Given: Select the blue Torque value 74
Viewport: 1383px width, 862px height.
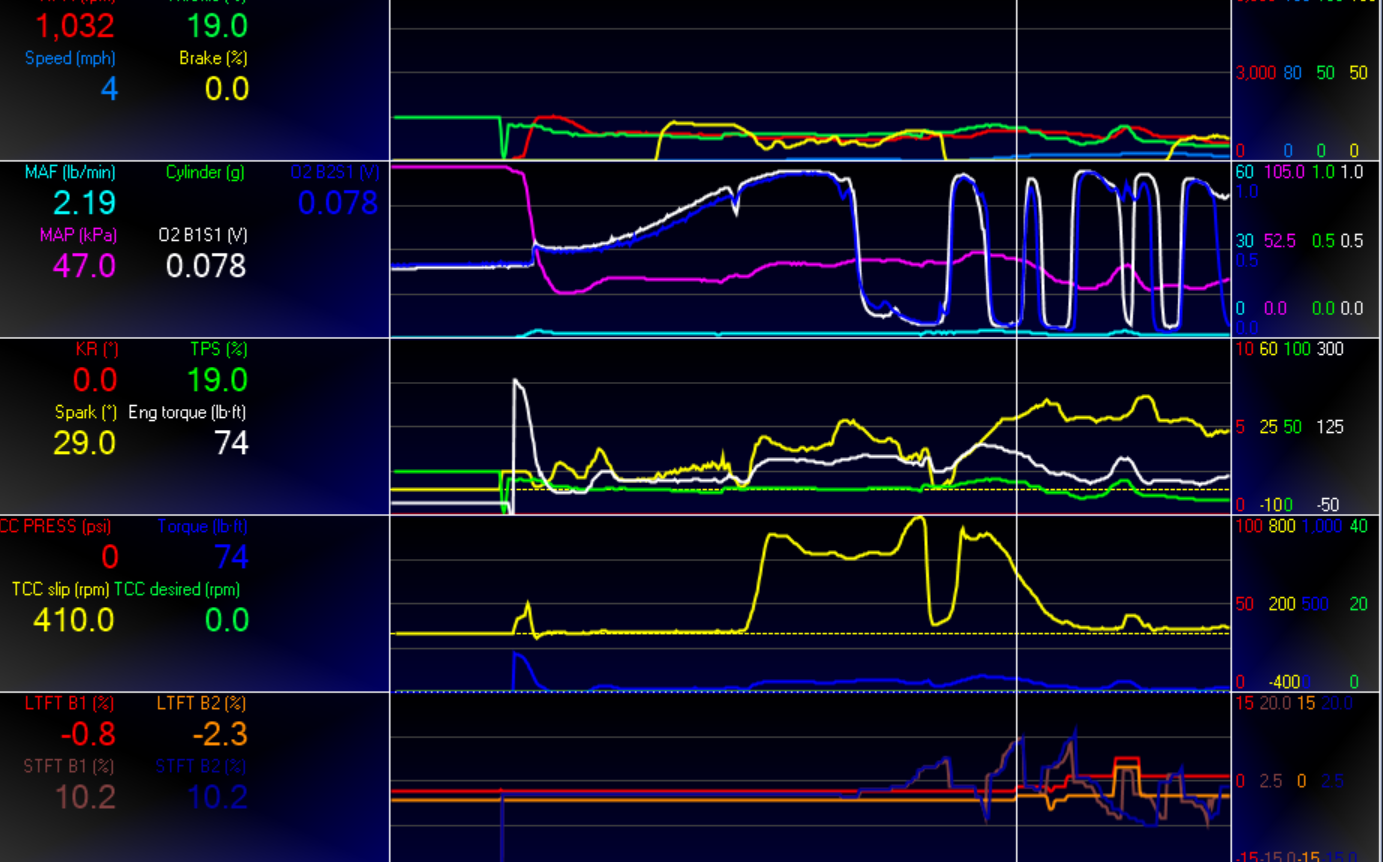Looking at the screenshot, I should click(x=231, y=557).
